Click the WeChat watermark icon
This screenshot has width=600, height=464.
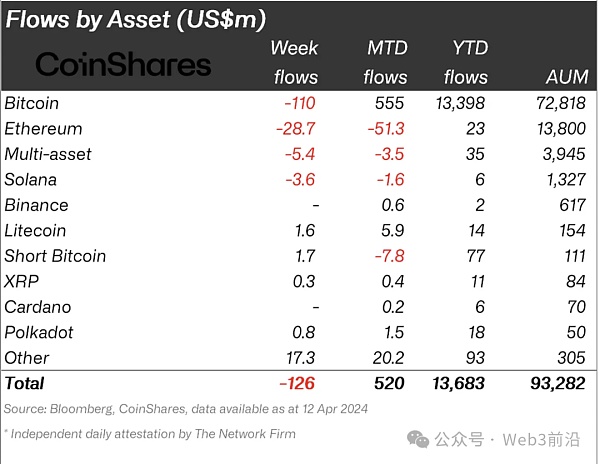[x=417, y=440]
